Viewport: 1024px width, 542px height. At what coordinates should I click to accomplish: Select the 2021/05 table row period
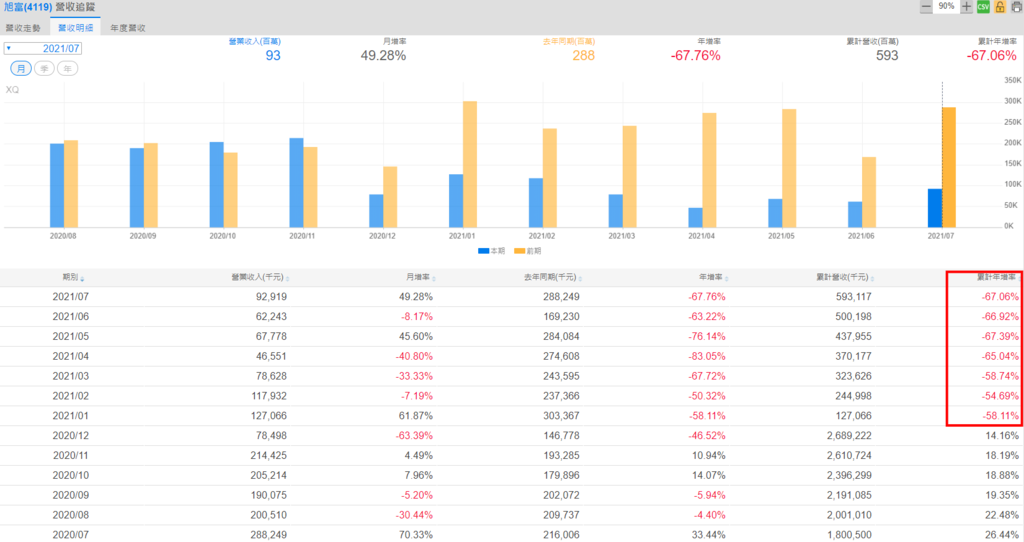tap(71, 336)
